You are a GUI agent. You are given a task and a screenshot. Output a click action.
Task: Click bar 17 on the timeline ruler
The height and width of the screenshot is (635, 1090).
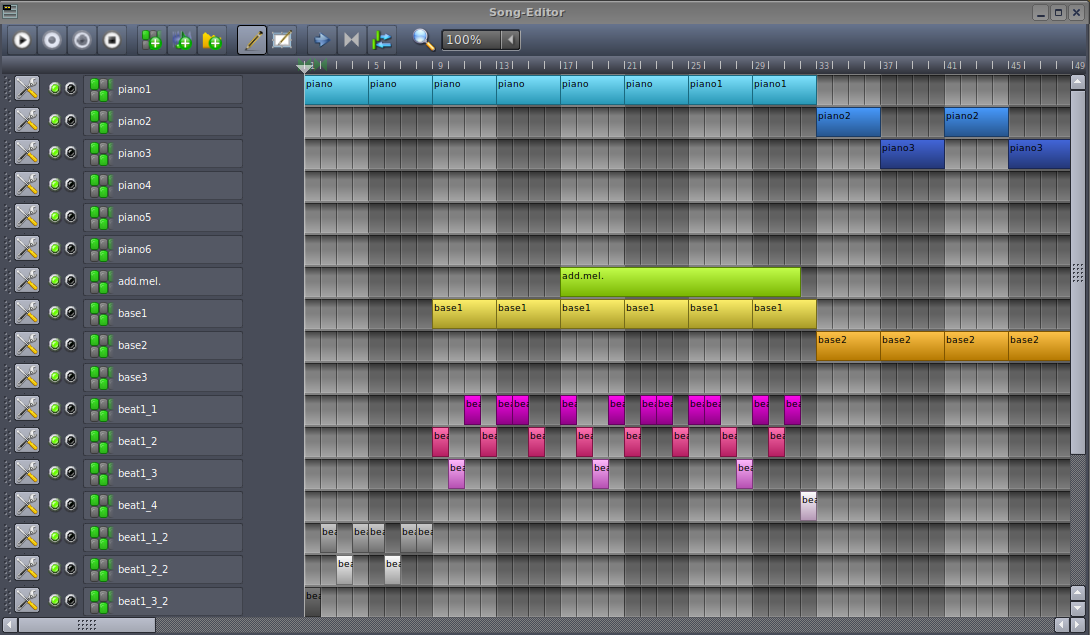click(567, 65)
